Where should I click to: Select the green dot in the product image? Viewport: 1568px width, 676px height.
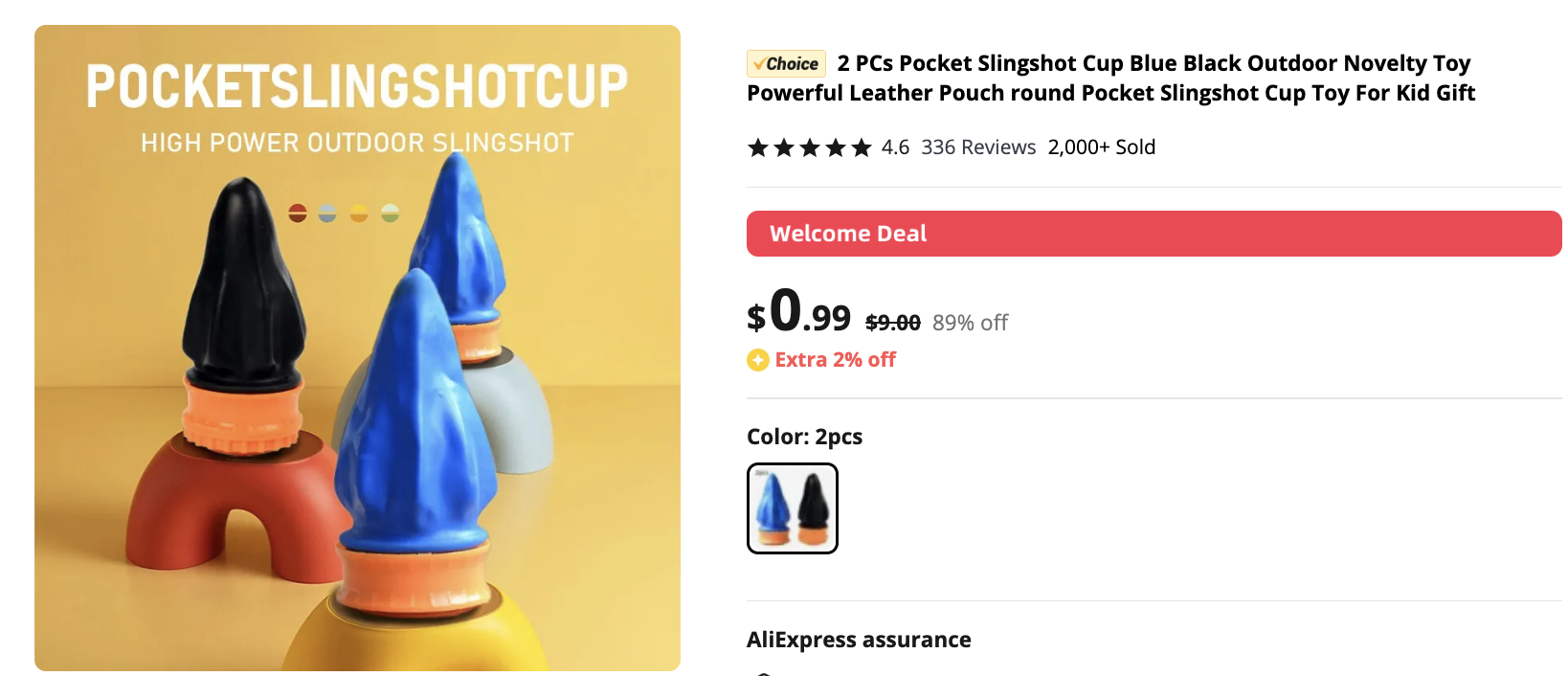[390, 213]
